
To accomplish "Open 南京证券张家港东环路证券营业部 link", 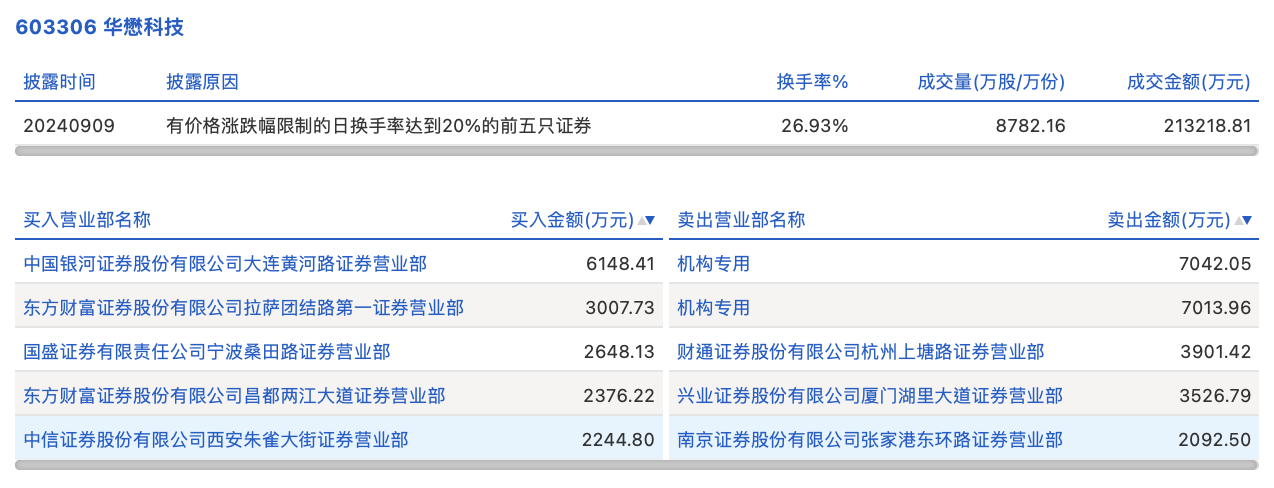I will (870, 440).
